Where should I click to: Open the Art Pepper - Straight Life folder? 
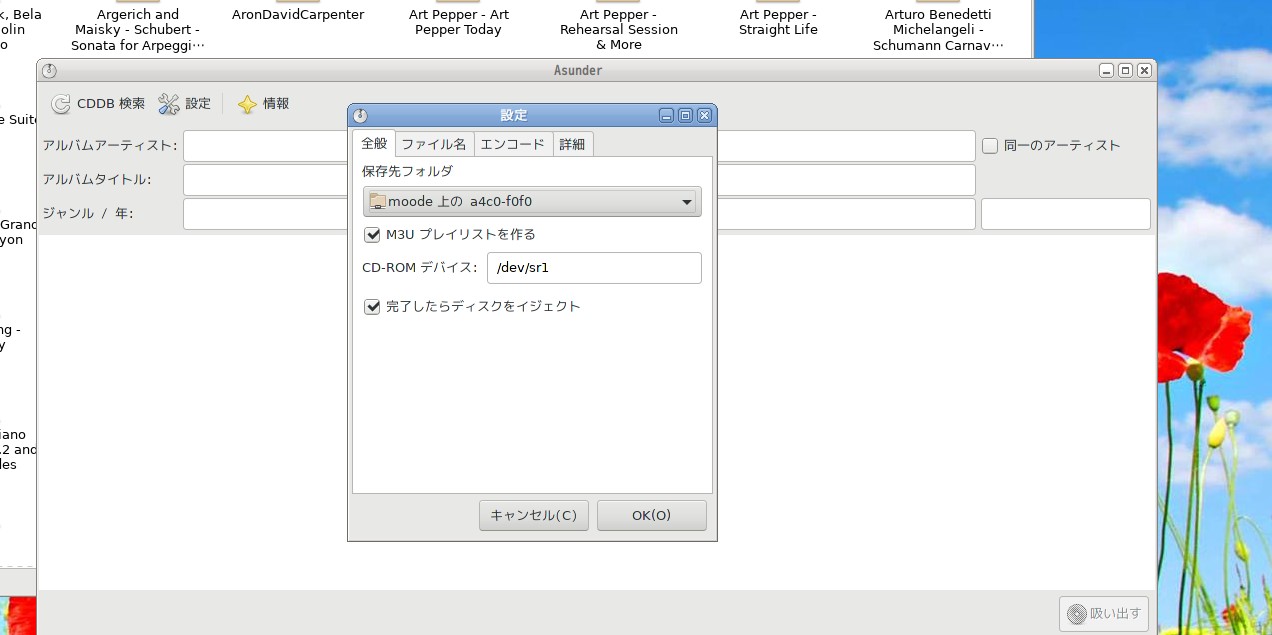pyautogui.click(x=778, y=22)
